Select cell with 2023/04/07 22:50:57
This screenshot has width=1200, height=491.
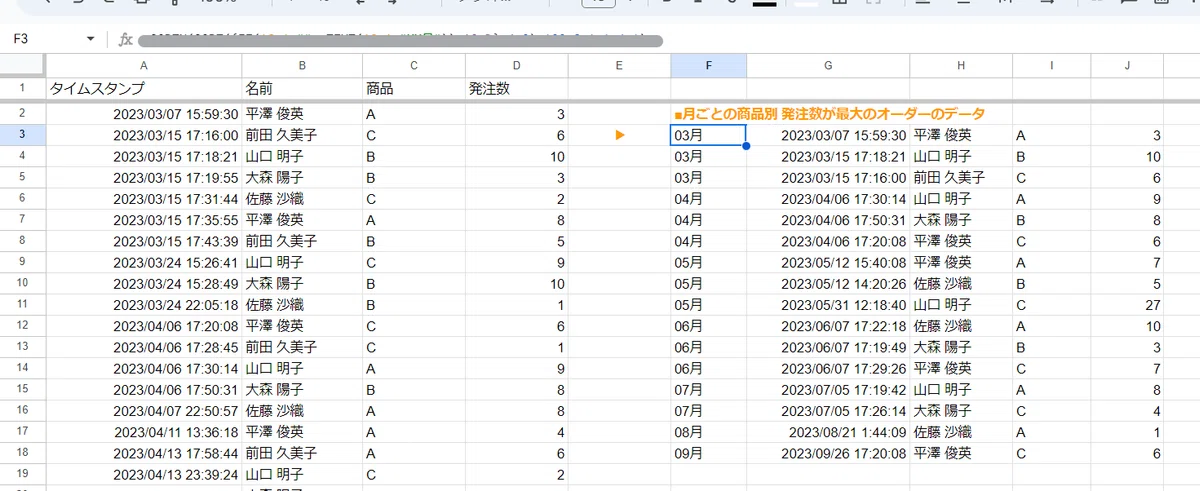pos(144,411)
